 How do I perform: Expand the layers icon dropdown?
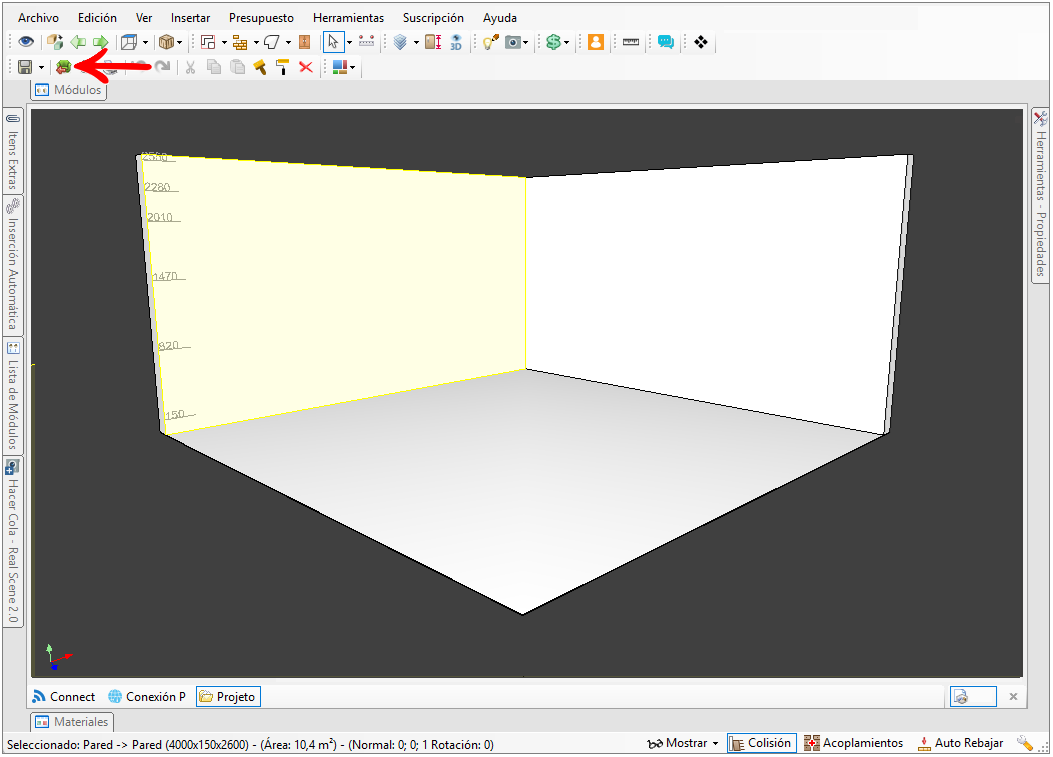tap(416, 42)
